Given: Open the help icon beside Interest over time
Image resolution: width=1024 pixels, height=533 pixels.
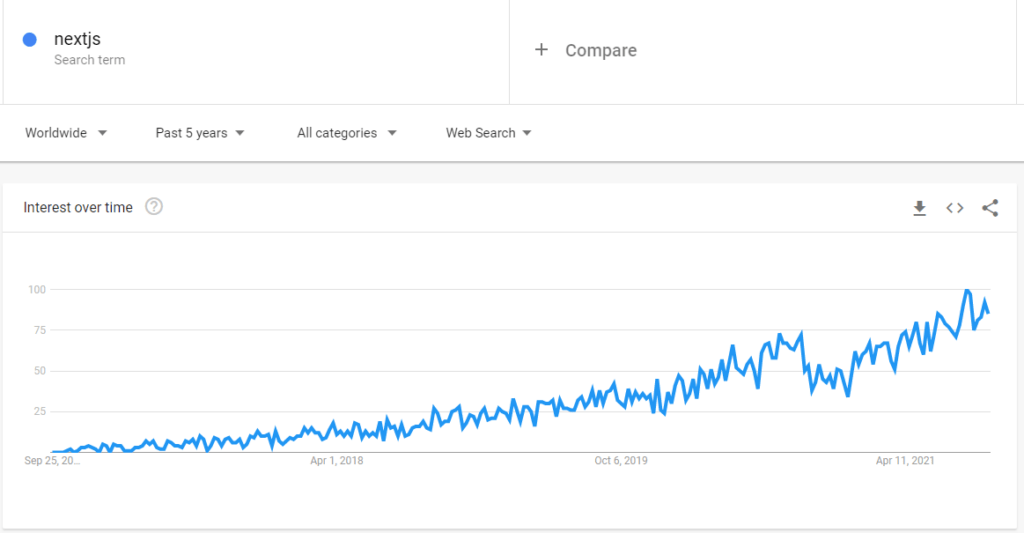Looking at the screenshot, I should coord(154,206).
